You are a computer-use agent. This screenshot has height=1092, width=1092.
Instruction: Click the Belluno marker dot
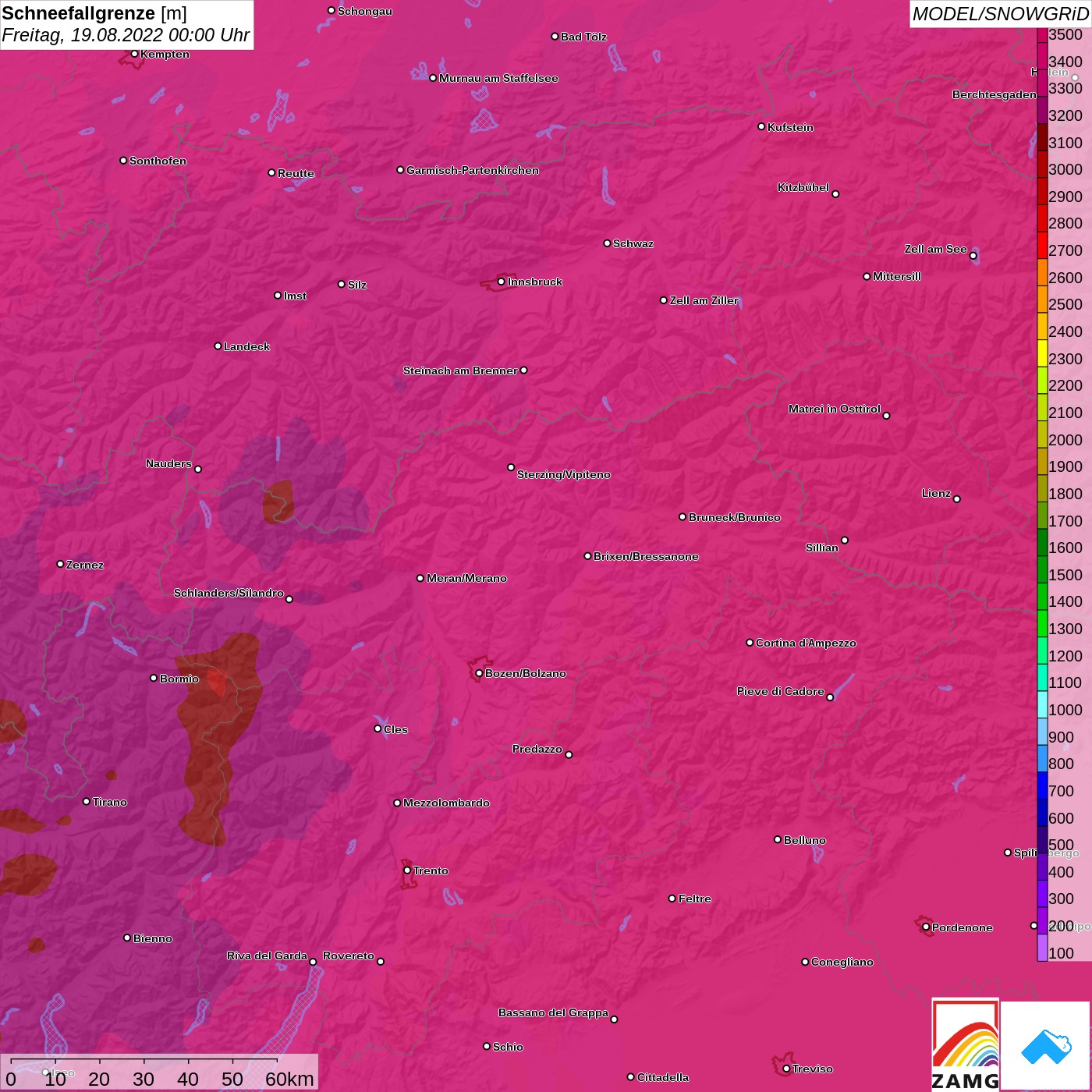pos(778,839)
